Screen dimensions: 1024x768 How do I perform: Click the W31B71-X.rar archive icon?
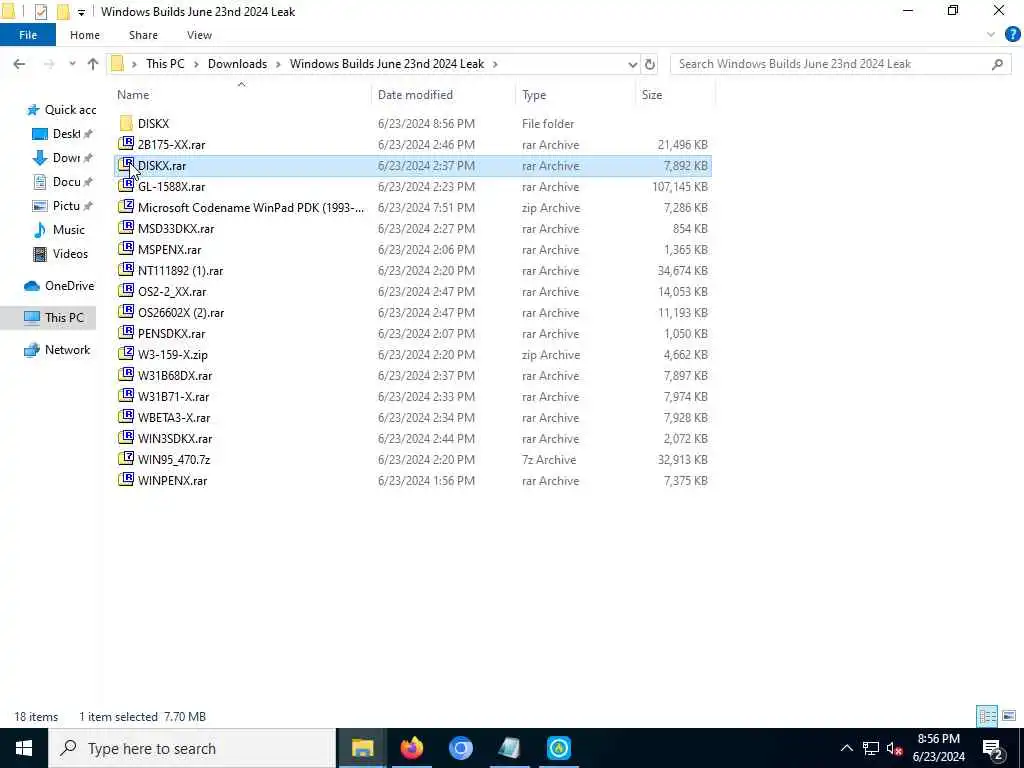tap(126, 396)
